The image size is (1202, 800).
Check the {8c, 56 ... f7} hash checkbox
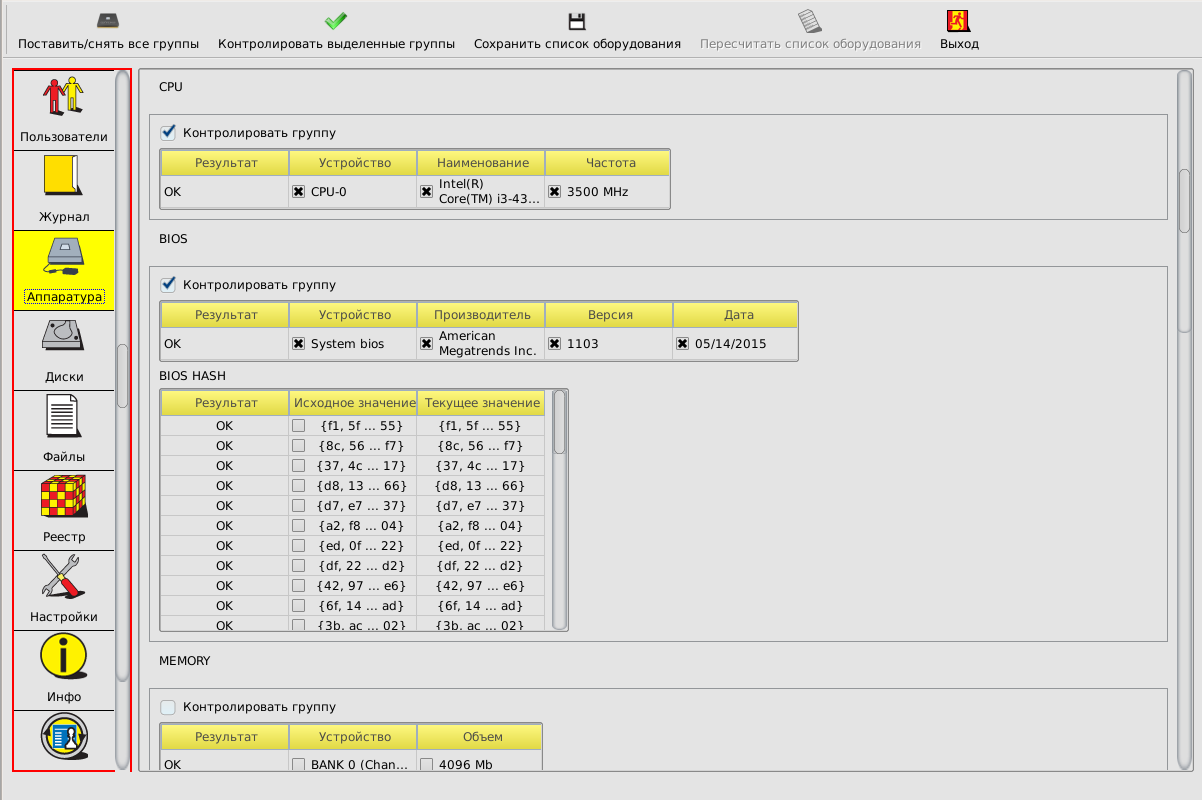click(298, 445)
